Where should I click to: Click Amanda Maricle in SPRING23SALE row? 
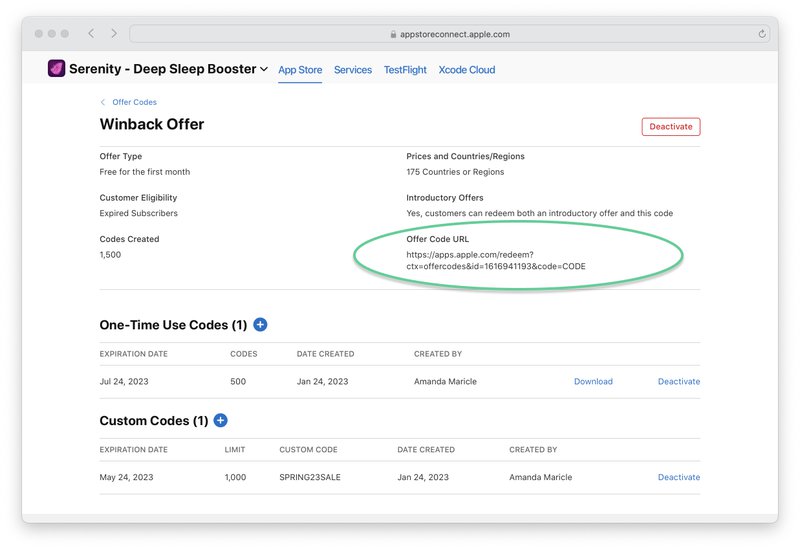(x=540, y=477)
